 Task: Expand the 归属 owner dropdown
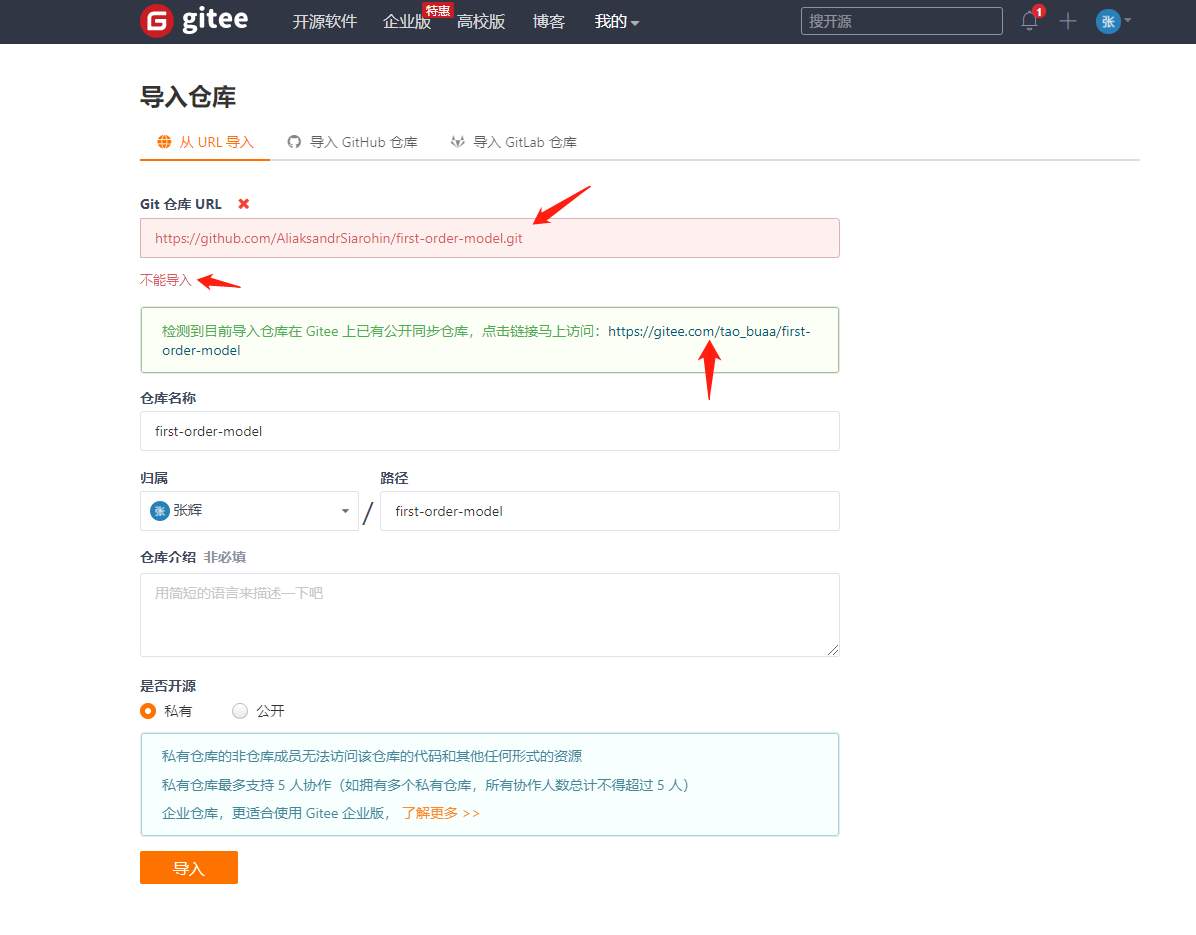coord(249,511)
